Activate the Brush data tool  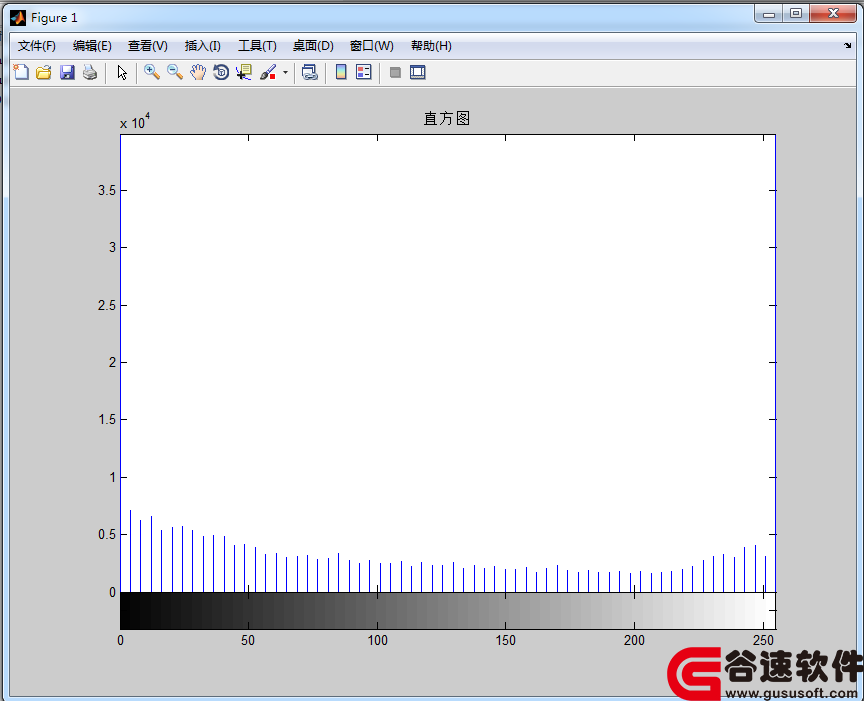tap(268, 72)
